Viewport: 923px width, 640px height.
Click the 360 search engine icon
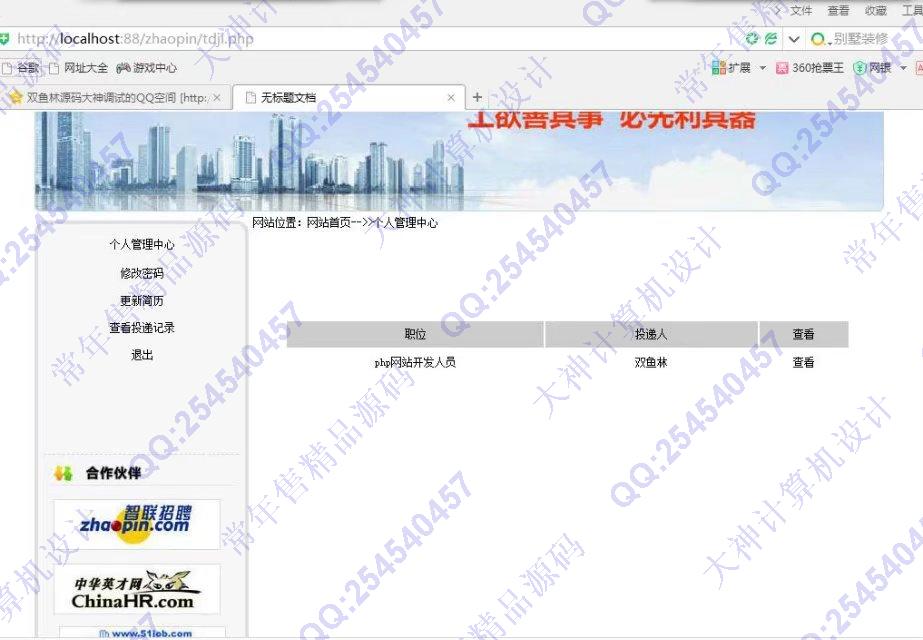[818, 39]
